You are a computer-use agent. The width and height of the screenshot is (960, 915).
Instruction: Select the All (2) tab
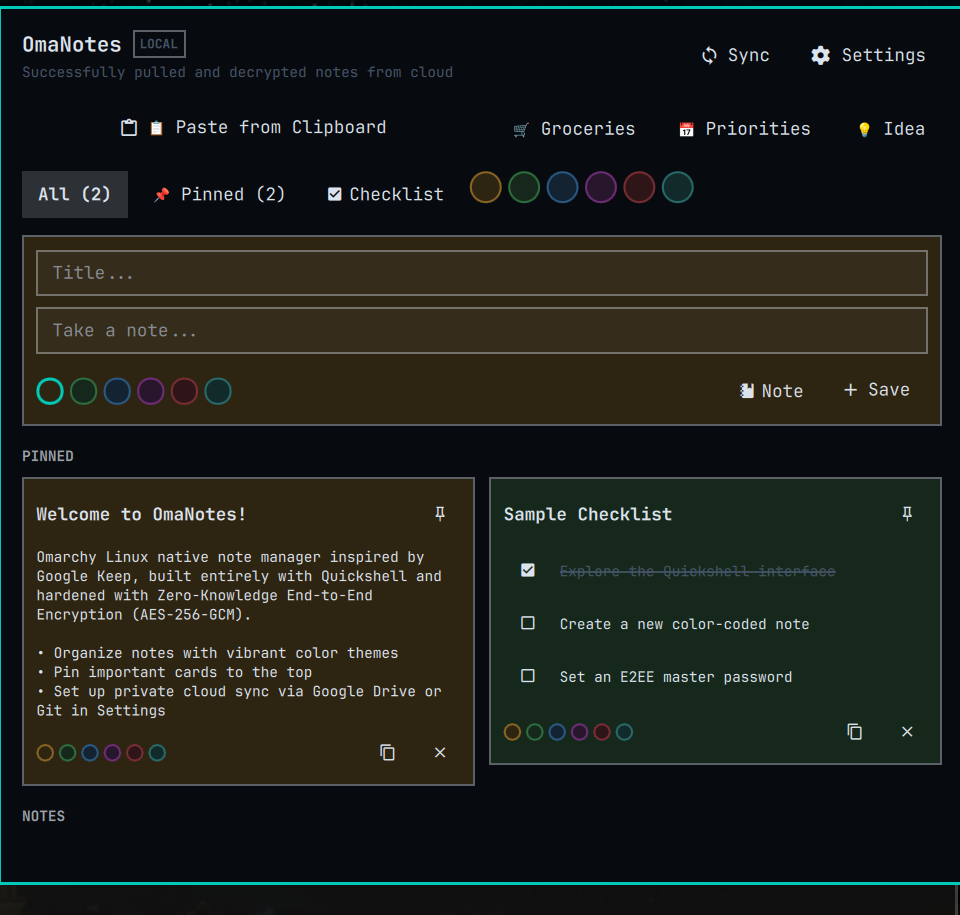(x=75, y=195)
